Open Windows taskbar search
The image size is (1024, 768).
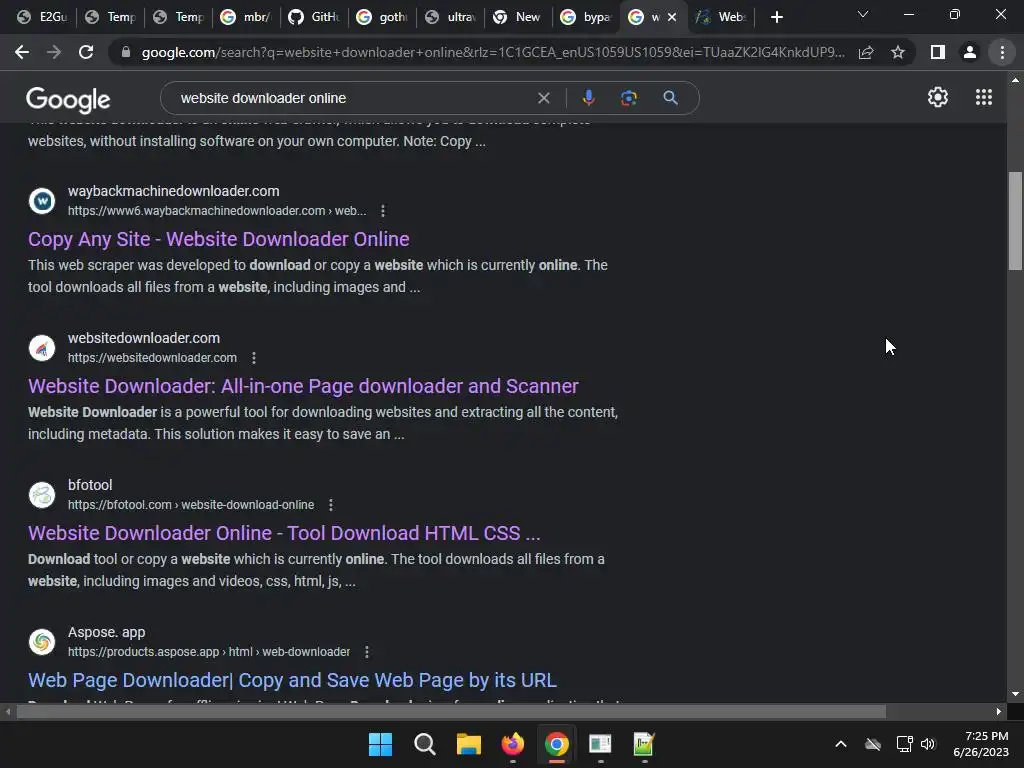[424, 744]
